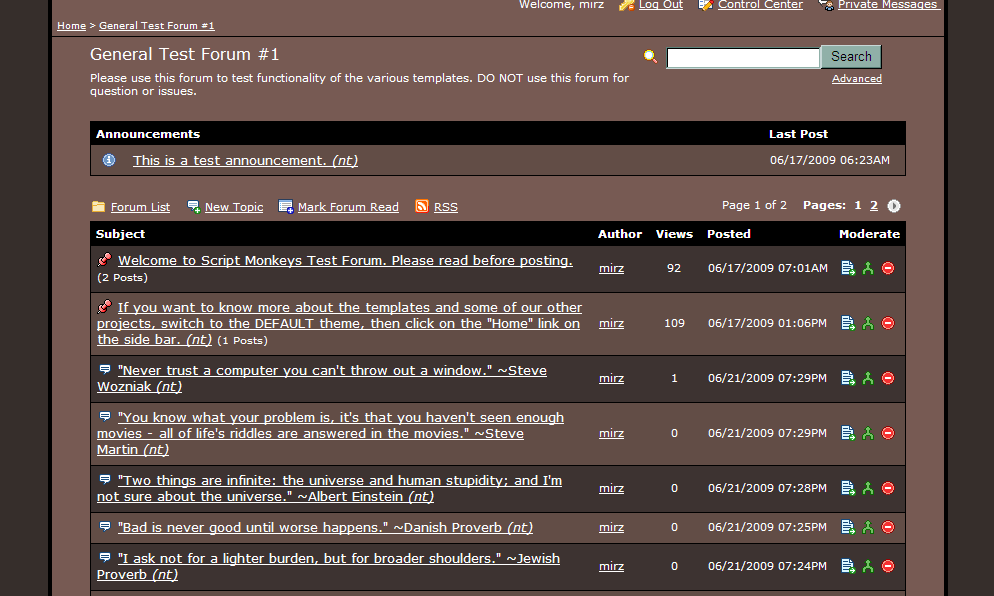This screenshot has width=994, height=596.
Task: Click the New Topic icon
Action: [193, 207]
